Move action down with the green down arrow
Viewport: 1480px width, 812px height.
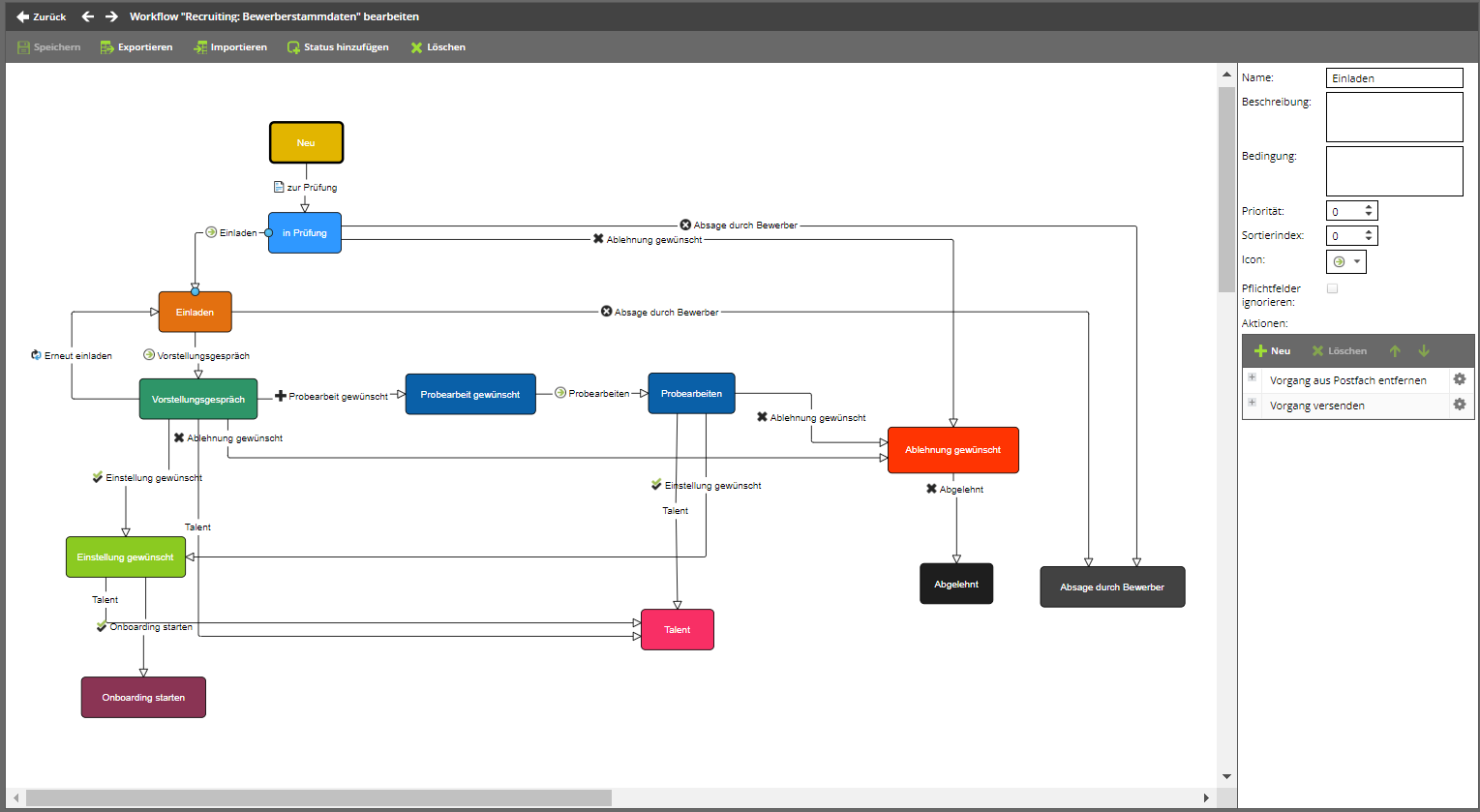1424,351
